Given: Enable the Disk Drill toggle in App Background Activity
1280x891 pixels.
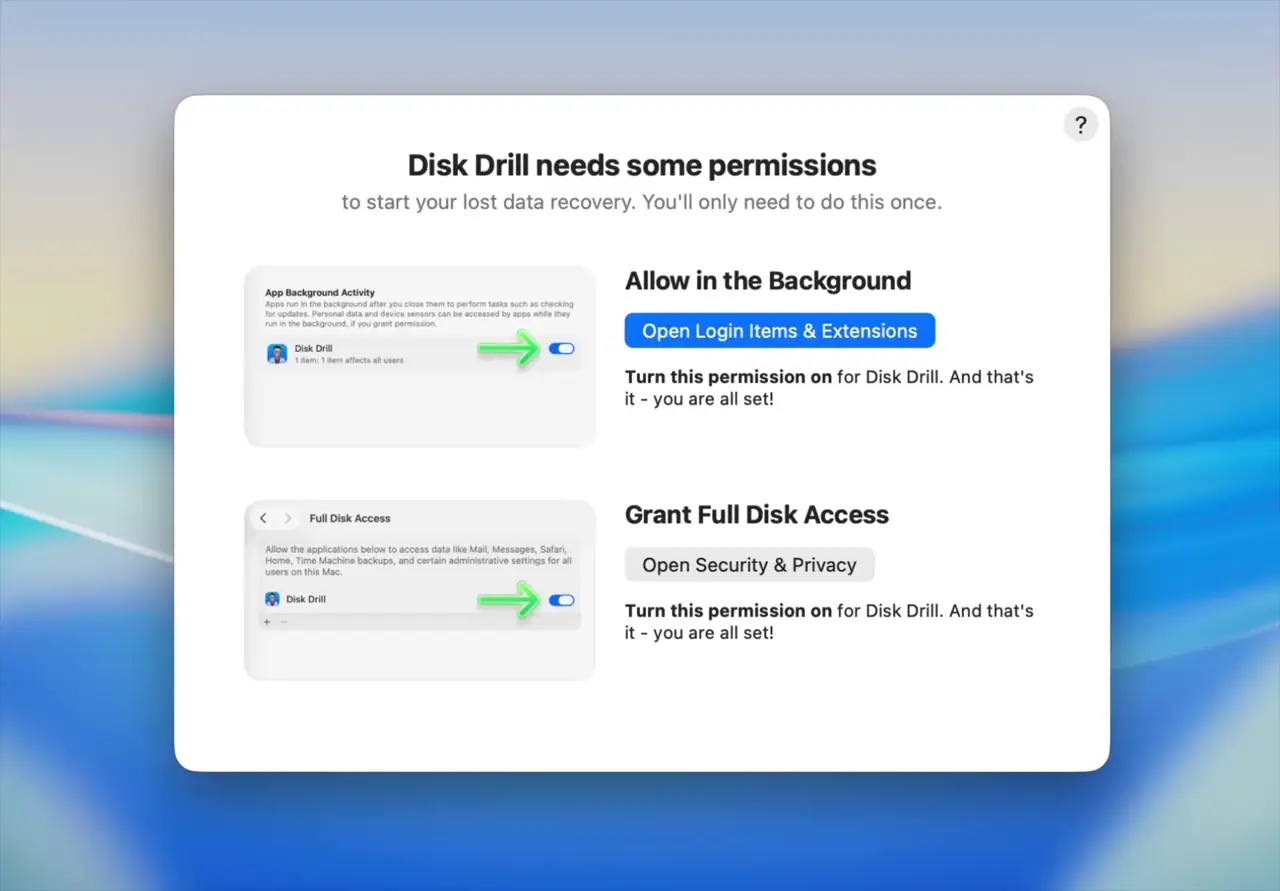Looking at the screenshot, I should pos(561,348).
